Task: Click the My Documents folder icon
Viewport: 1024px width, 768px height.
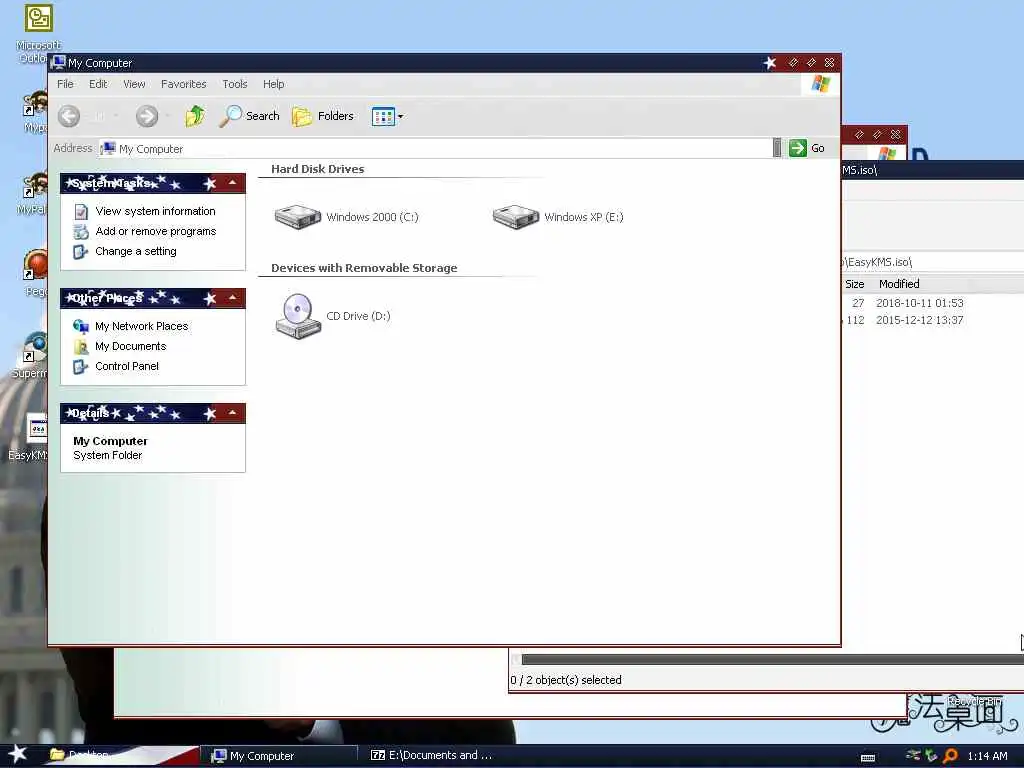Action: point(81,347)
